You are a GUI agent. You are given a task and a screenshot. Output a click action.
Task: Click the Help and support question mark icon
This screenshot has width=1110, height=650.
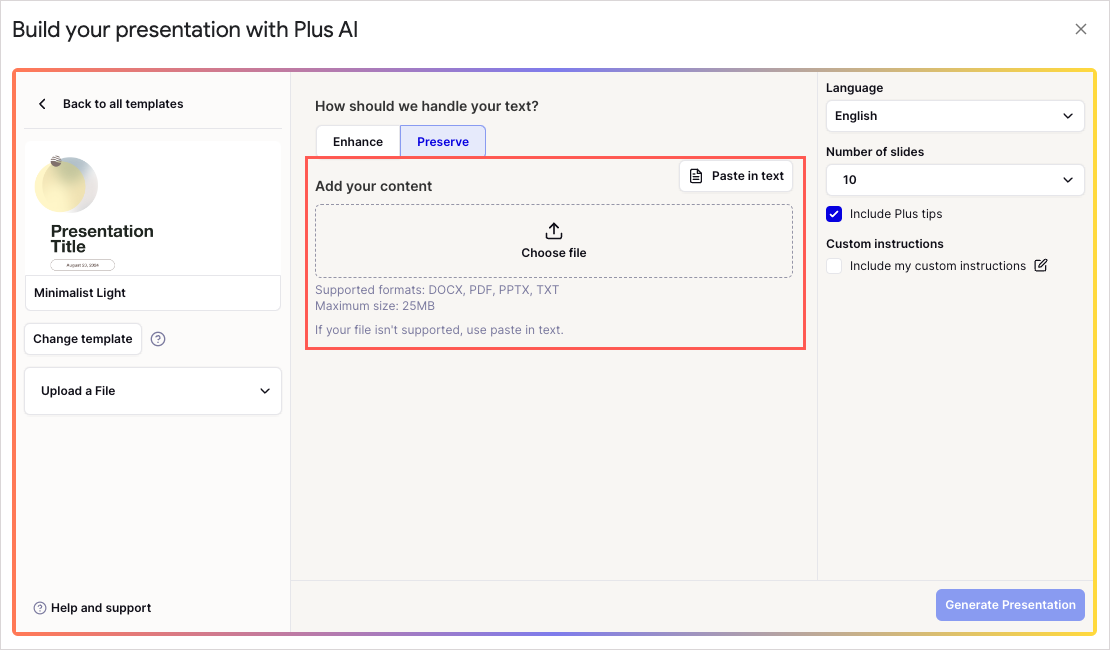[x=40, y=608]
